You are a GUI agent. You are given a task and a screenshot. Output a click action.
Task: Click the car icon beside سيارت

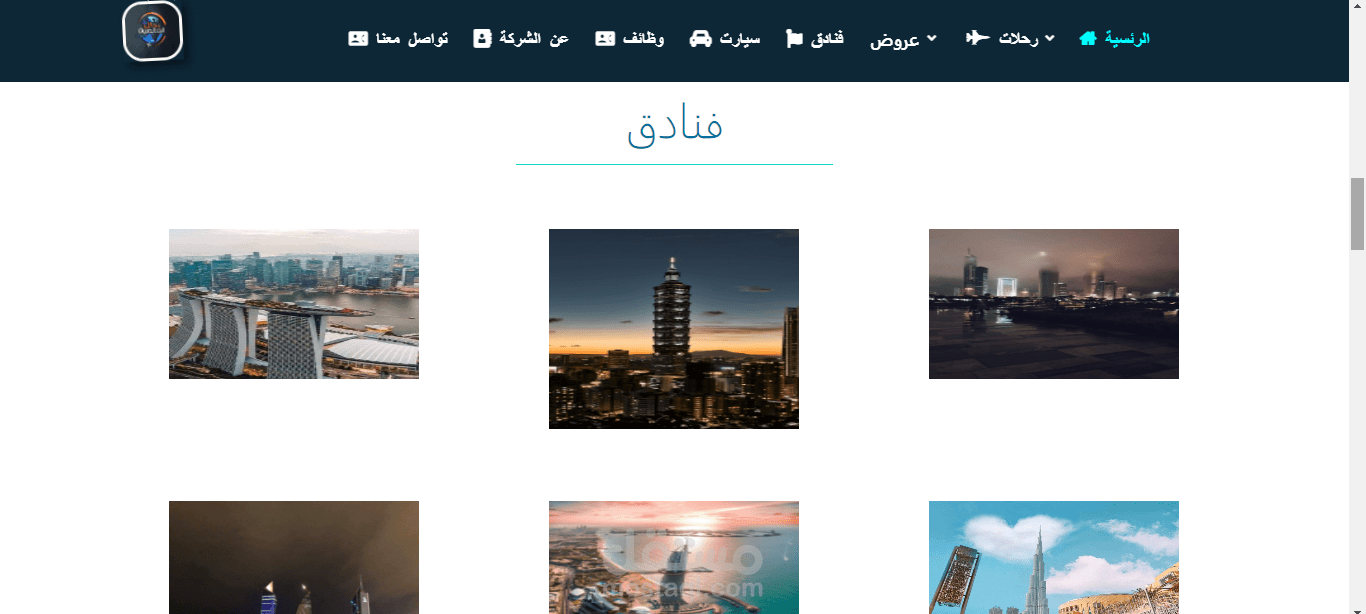(x=701, y=38)
